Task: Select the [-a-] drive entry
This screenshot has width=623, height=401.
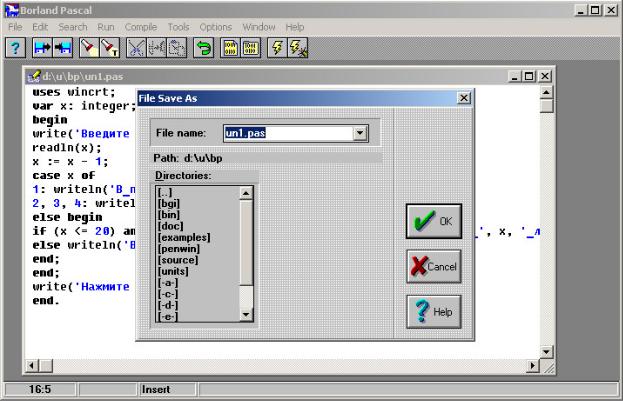Action: 168,283
